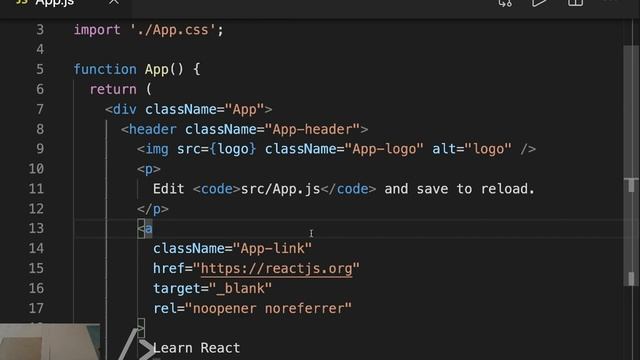Switch to the App.js editor tab
This screenshot has width=640, height=360.
pyautogui.click(x=54, y=3)
